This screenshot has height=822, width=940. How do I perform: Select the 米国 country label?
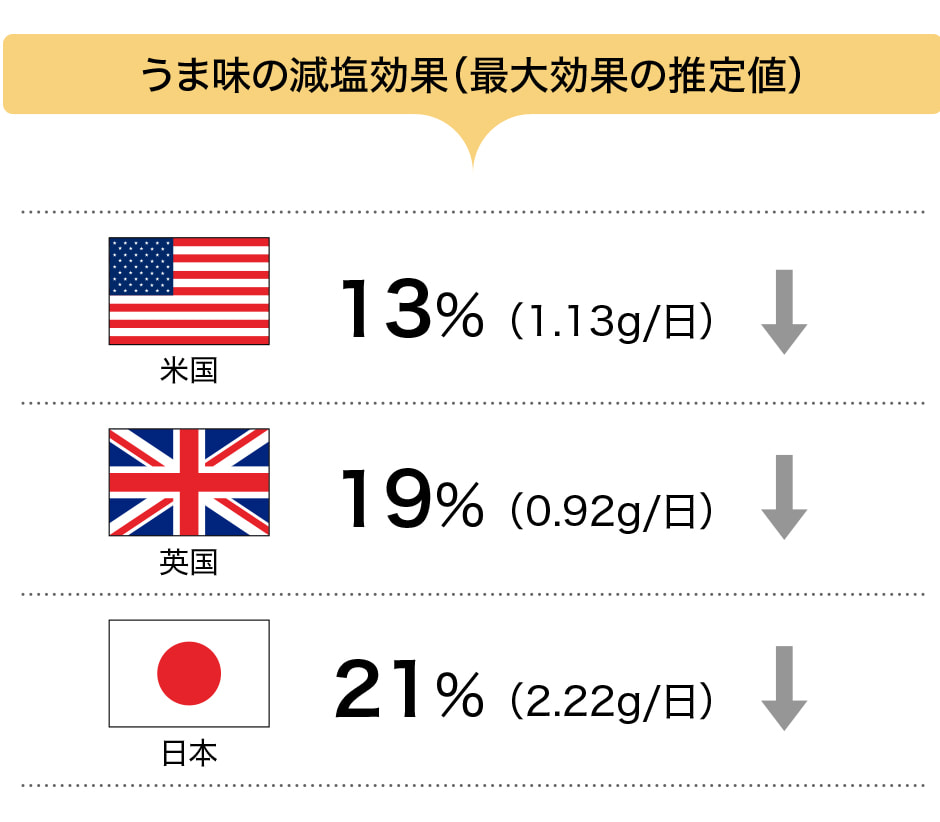click(189, 370)
